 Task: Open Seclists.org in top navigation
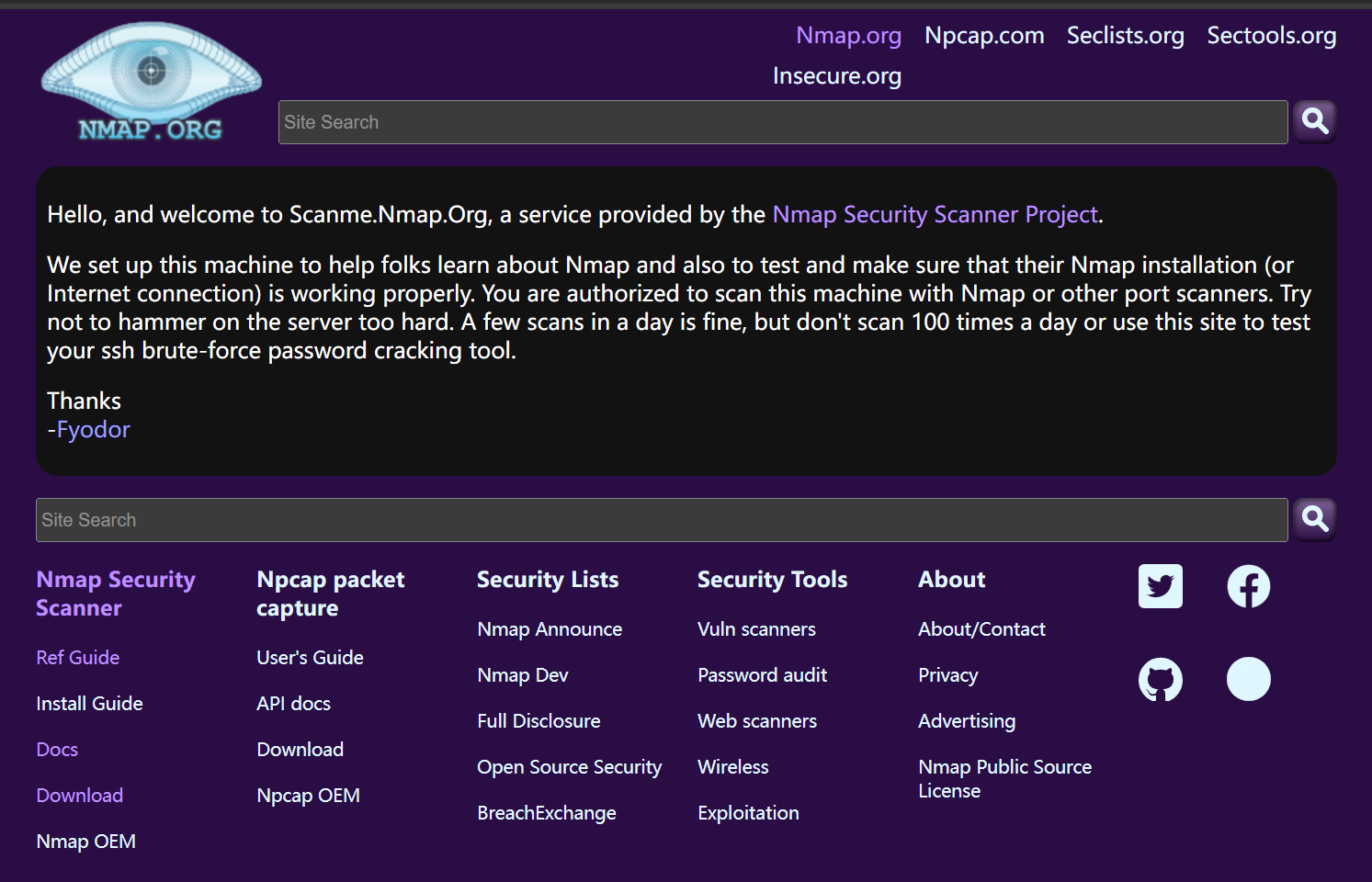point(1125,36)
